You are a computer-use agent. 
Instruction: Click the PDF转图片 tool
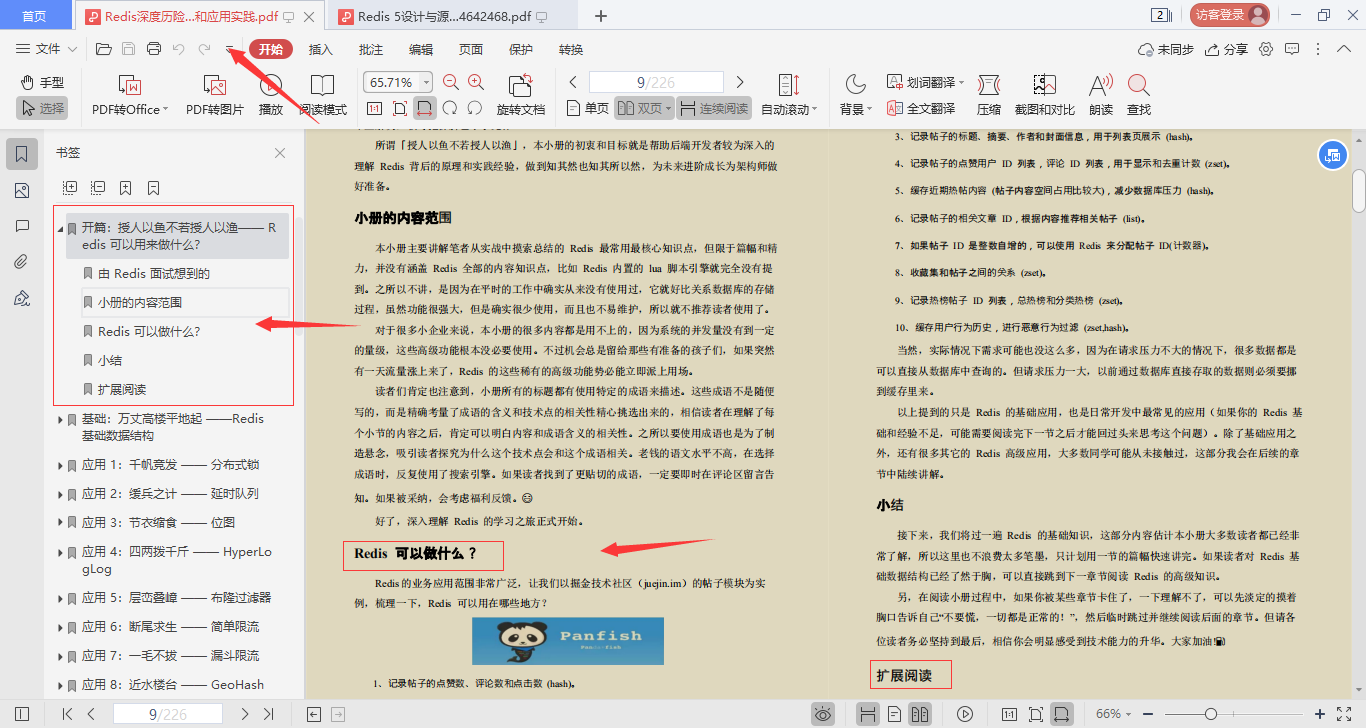click(x=215, y=96)
